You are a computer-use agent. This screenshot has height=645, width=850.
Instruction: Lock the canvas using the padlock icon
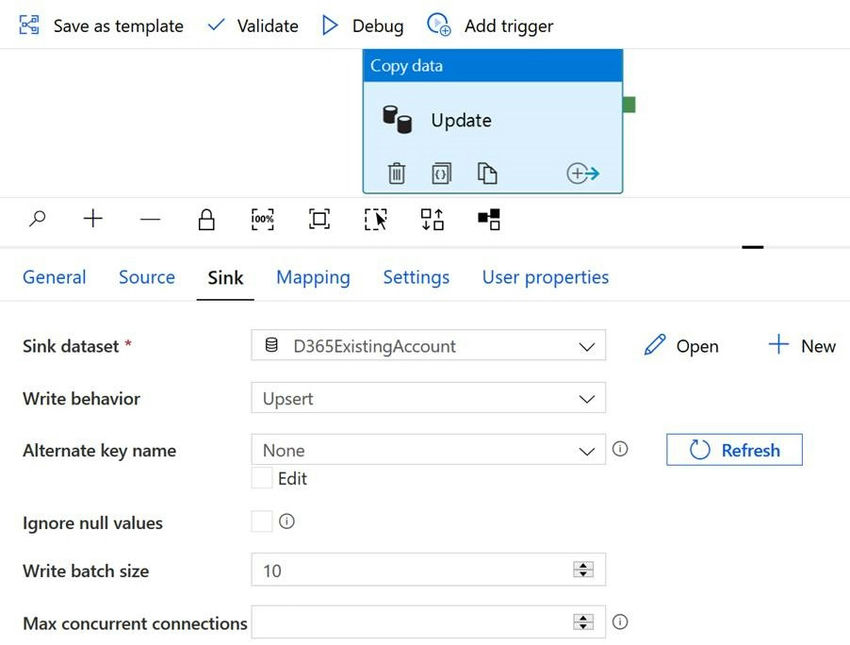point(207,219)
